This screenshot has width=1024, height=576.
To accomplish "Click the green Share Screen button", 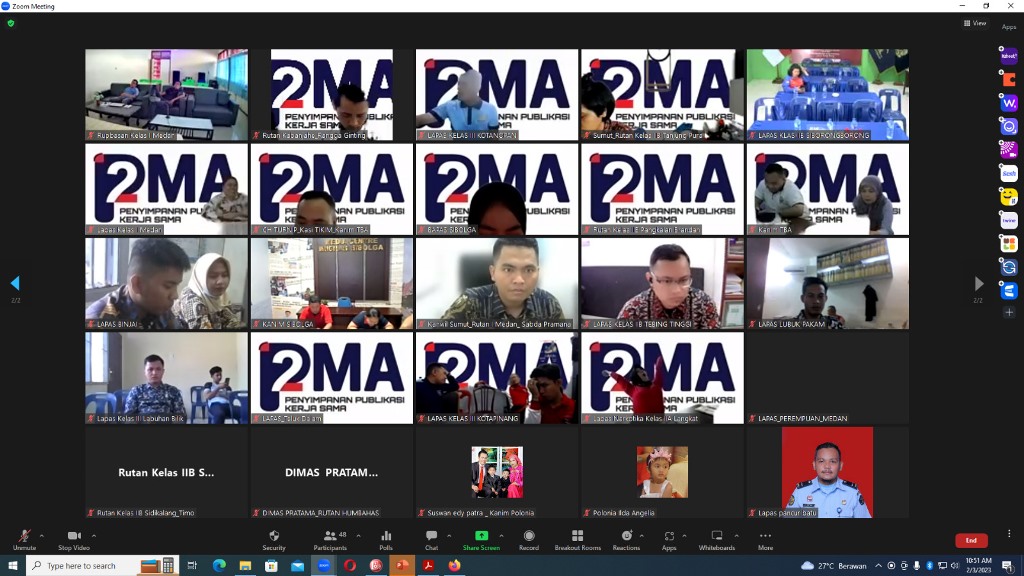I will click(481, 540).
